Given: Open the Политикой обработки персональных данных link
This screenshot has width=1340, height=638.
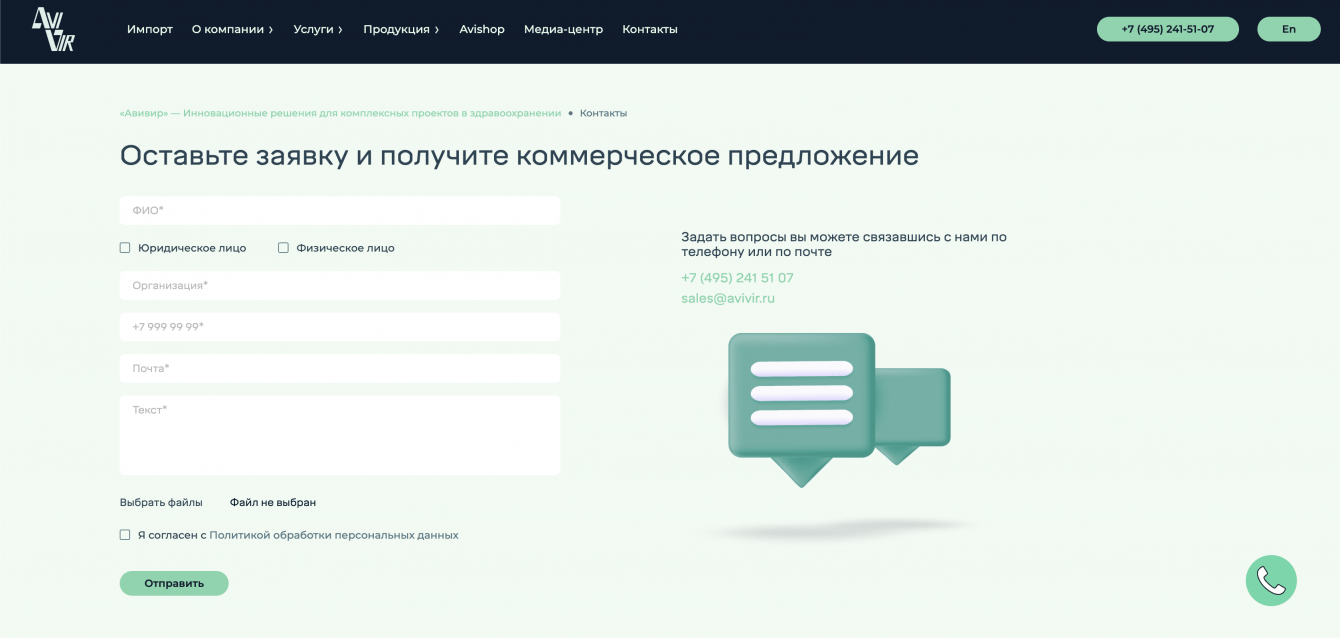Looking at the screenshot, I should pos(334,535).
